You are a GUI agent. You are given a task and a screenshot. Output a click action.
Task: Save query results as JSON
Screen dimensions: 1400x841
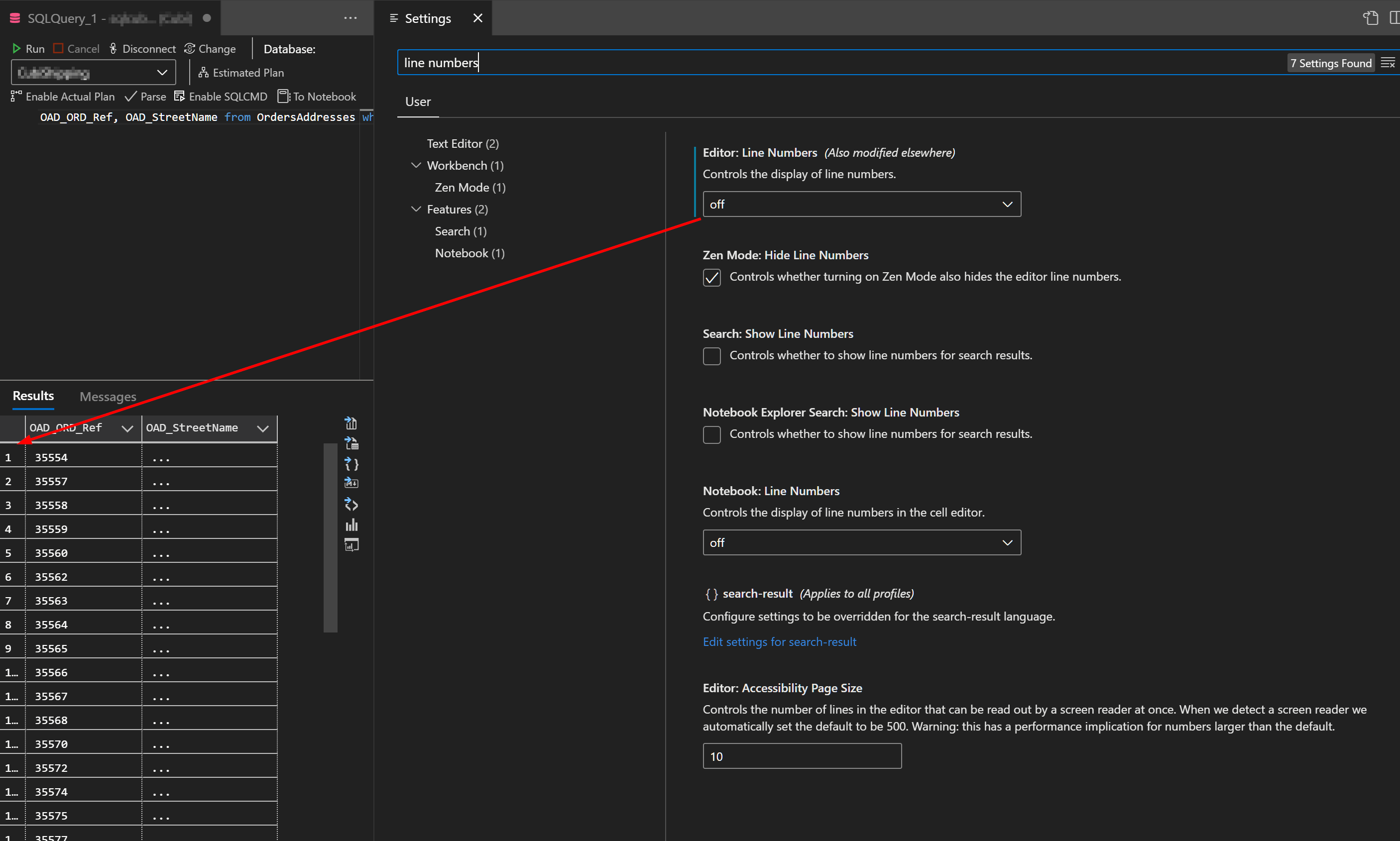click(351, 464)
